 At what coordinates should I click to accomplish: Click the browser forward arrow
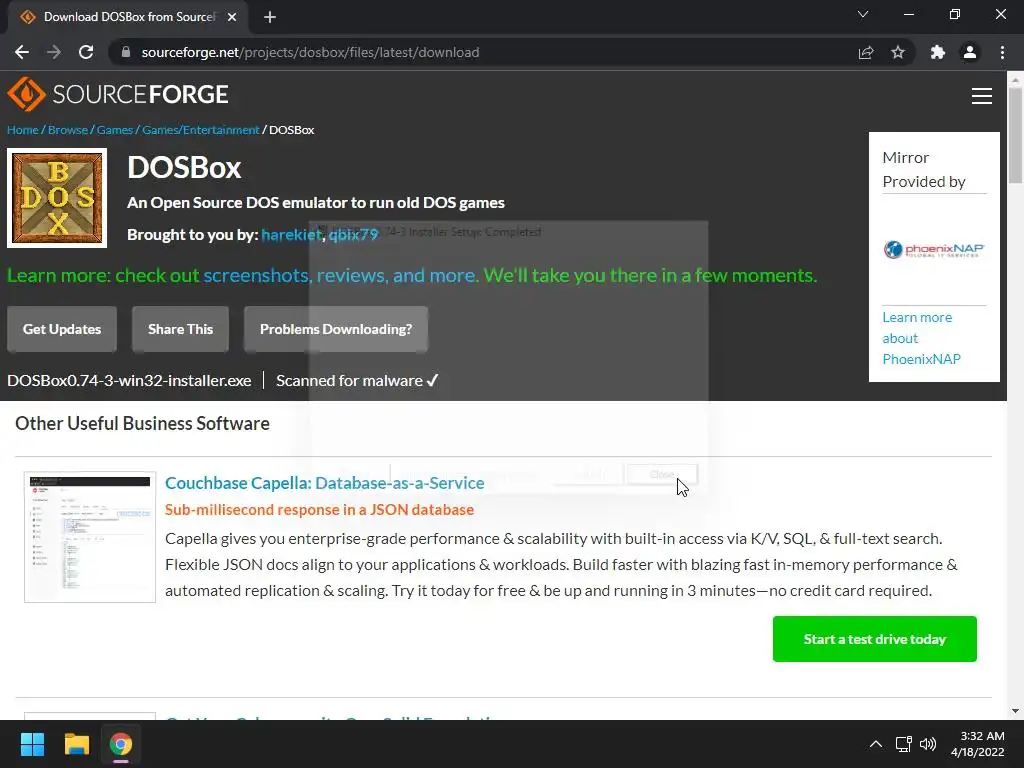point(54,52)
